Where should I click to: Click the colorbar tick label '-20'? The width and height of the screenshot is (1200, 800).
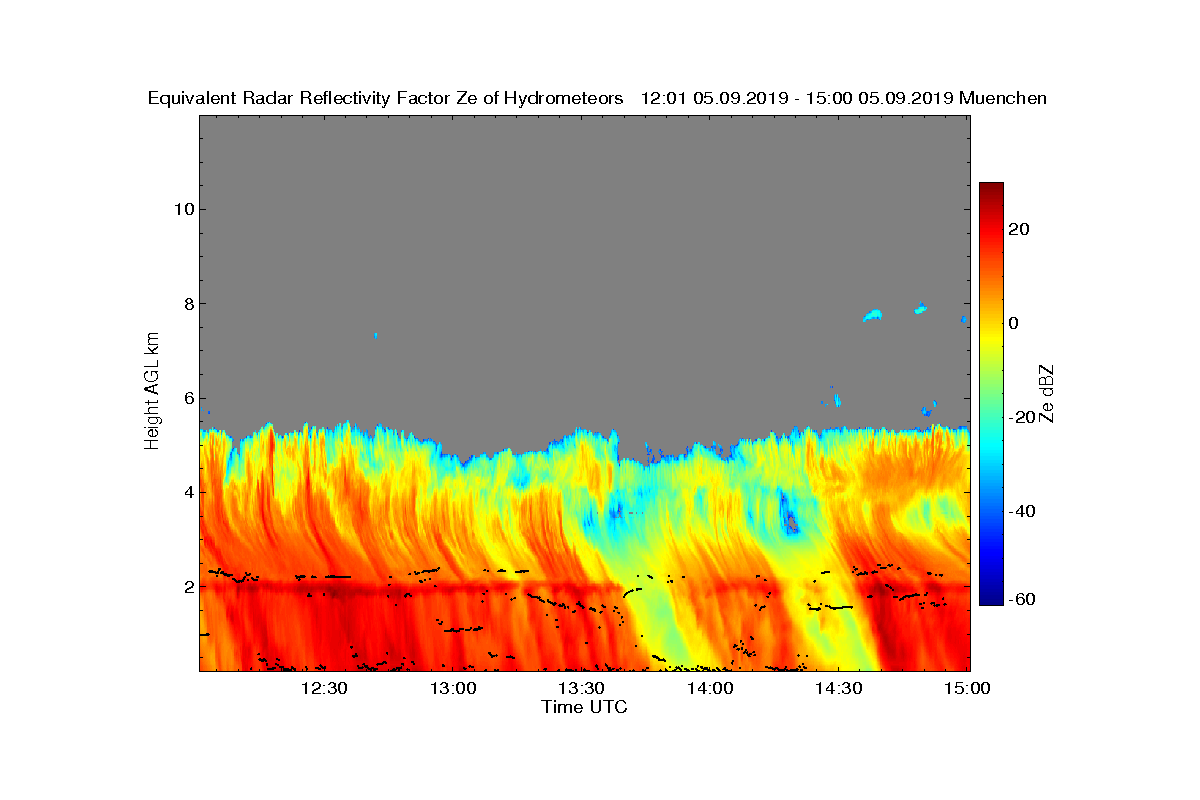tap(1023, 417)
